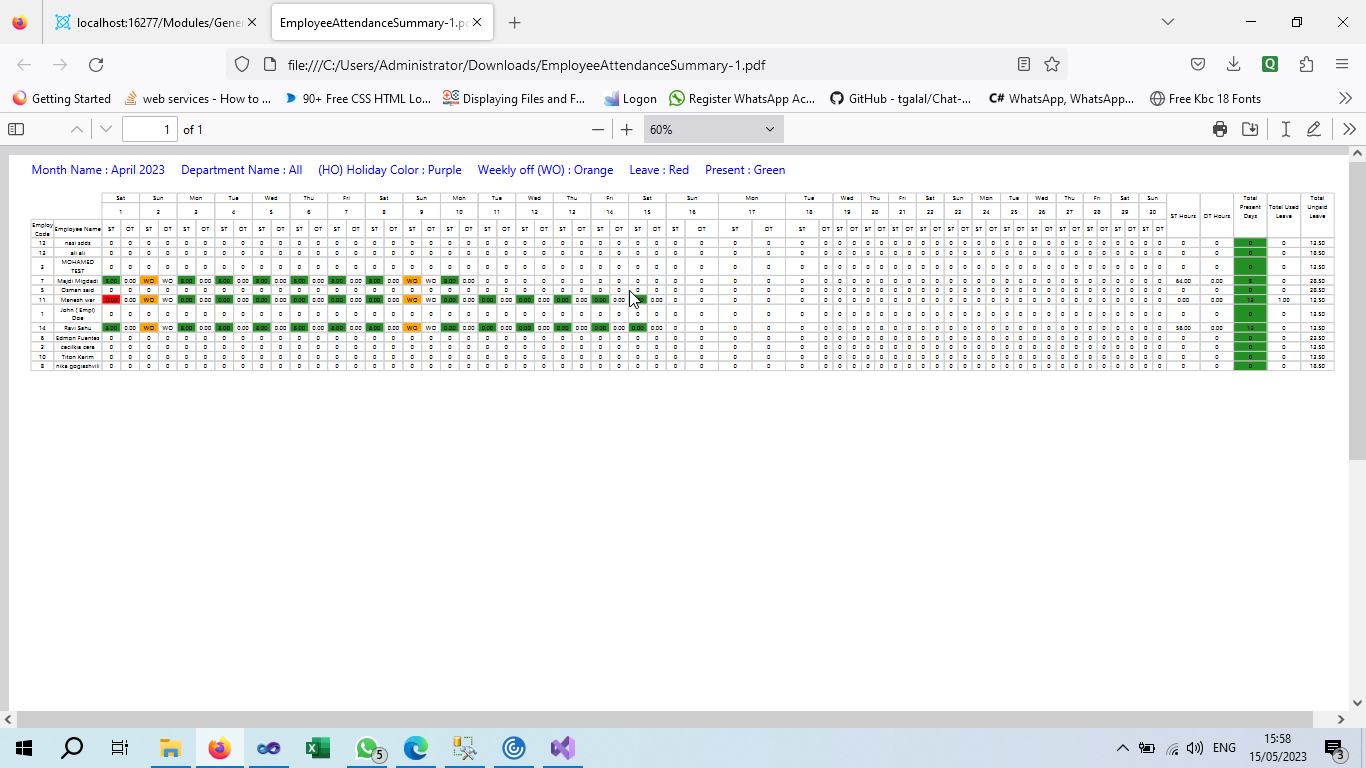This screenshot has width=1366, height=768.
Task: Go to next page arrow
Action: click(x=106, y=129)
